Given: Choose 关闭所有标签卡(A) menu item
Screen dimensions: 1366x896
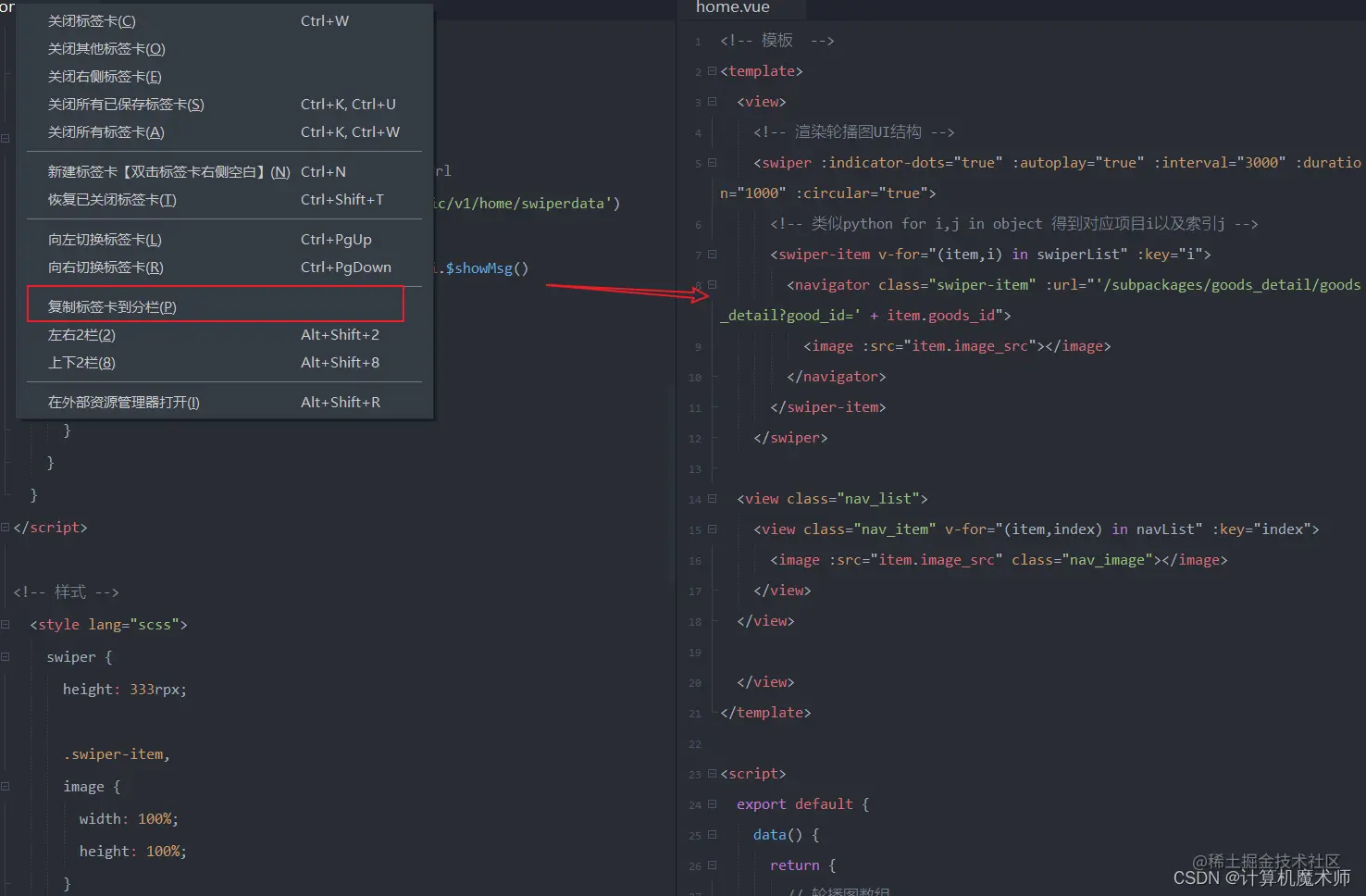Looking at the screenshot, I should coord(224,131).
